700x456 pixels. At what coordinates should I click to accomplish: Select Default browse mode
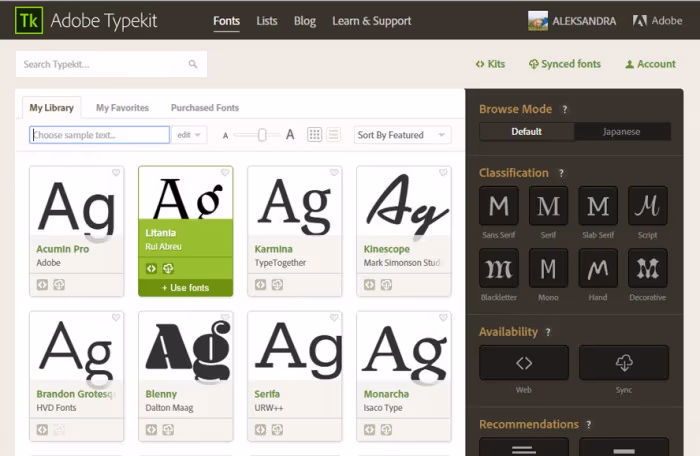(527, 132)
